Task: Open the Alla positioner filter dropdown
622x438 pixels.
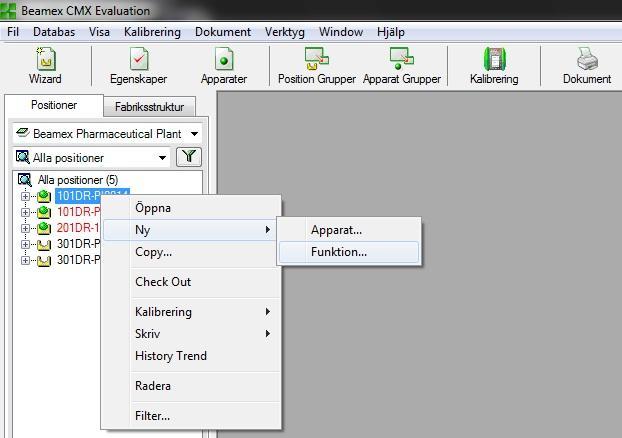Action: [162, 158]
